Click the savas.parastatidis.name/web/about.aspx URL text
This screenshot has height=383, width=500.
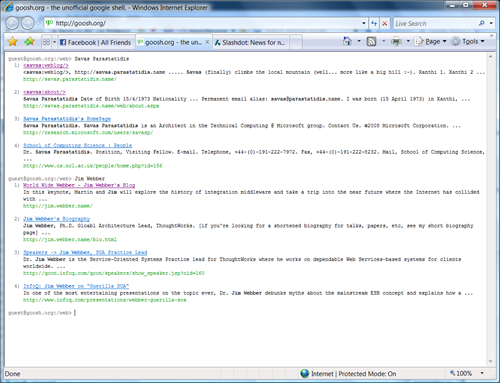click(91, 106)
